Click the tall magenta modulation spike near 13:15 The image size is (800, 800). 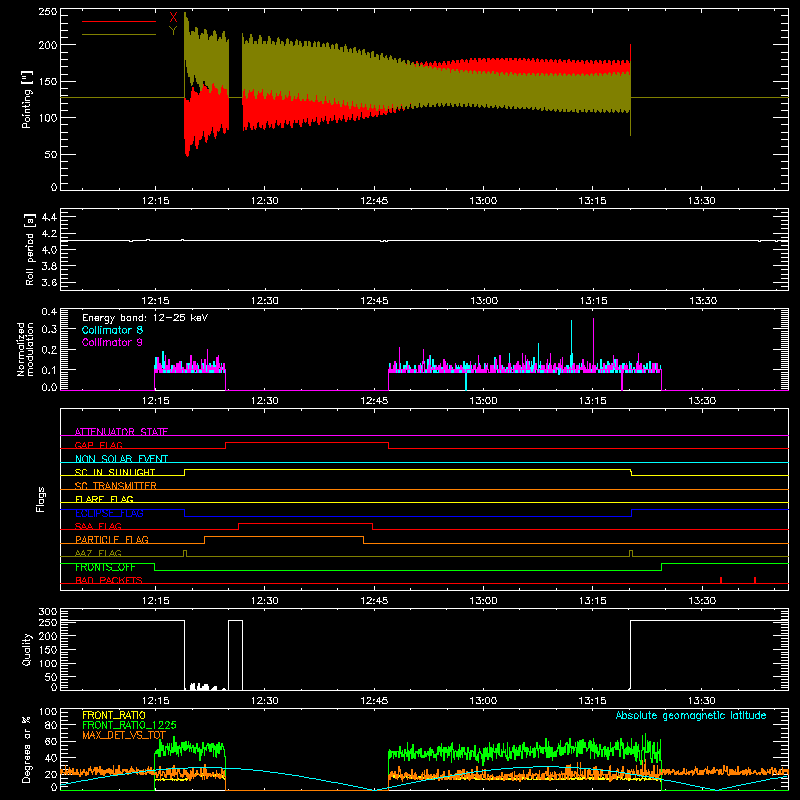(x=593, y=342)
